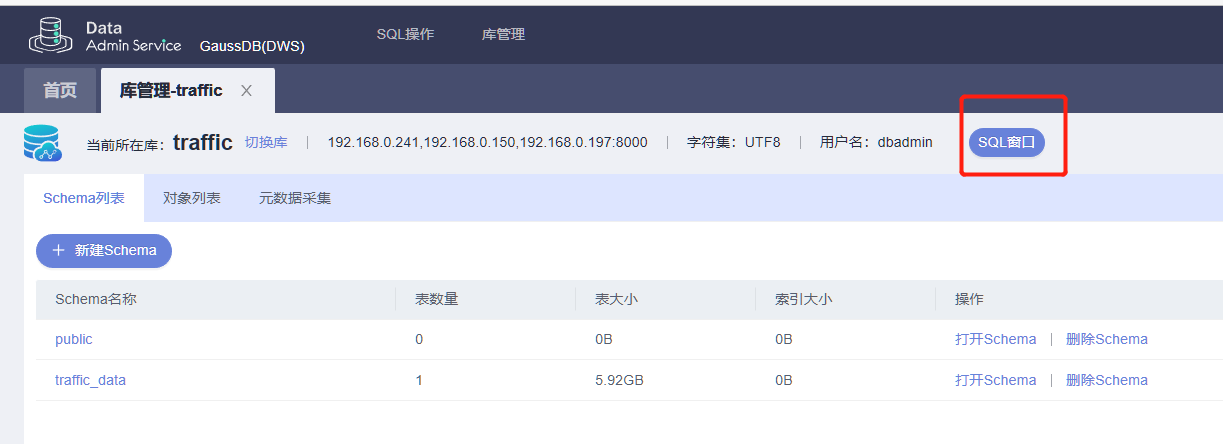
Task: Open the 元数据采集 tab
Action: pyautogui.click(x=295, y=198)
